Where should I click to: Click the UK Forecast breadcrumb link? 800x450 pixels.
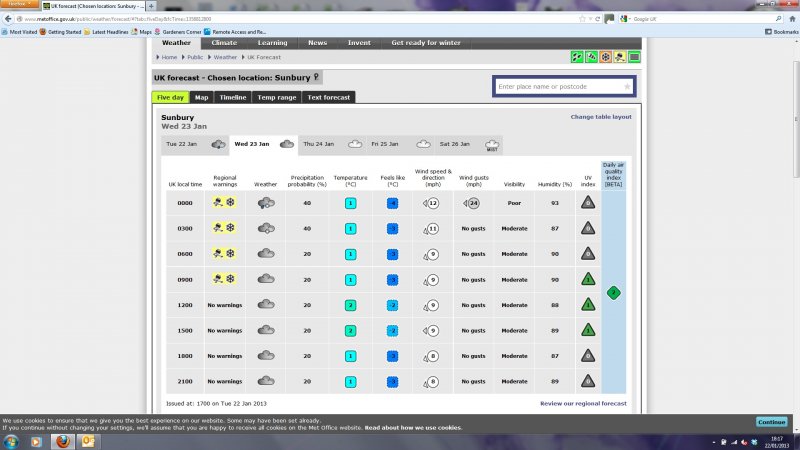(264, 58)
